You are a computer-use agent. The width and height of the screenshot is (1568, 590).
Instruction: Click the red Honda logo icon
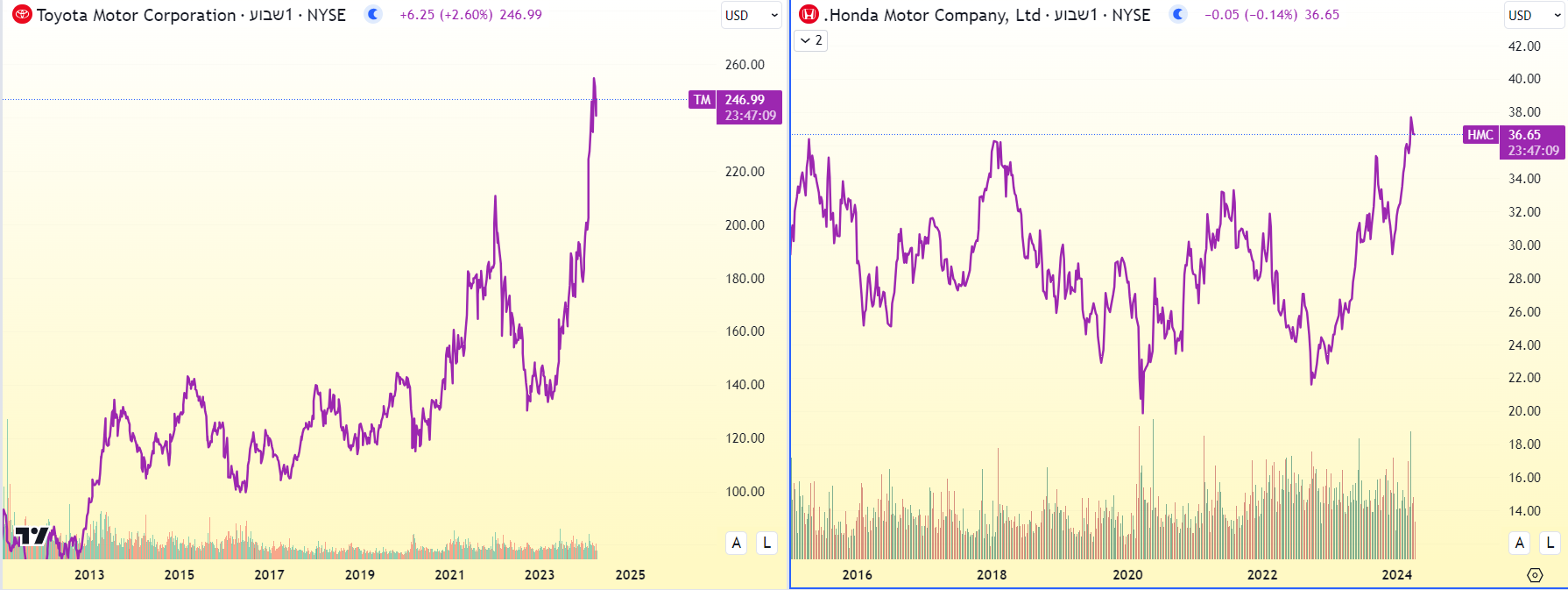pos(809,15)
